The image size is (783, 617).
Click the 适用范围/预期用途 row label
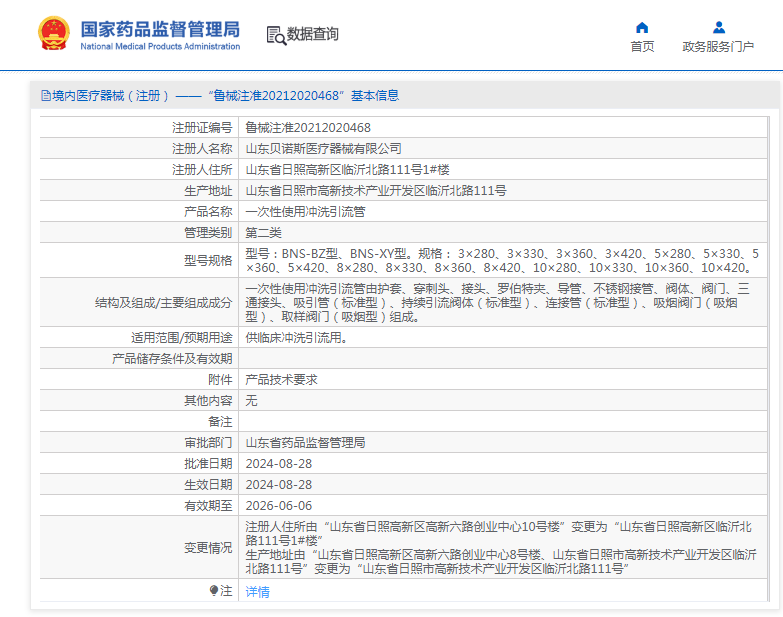pyautogui.click(x=181, y=337)
